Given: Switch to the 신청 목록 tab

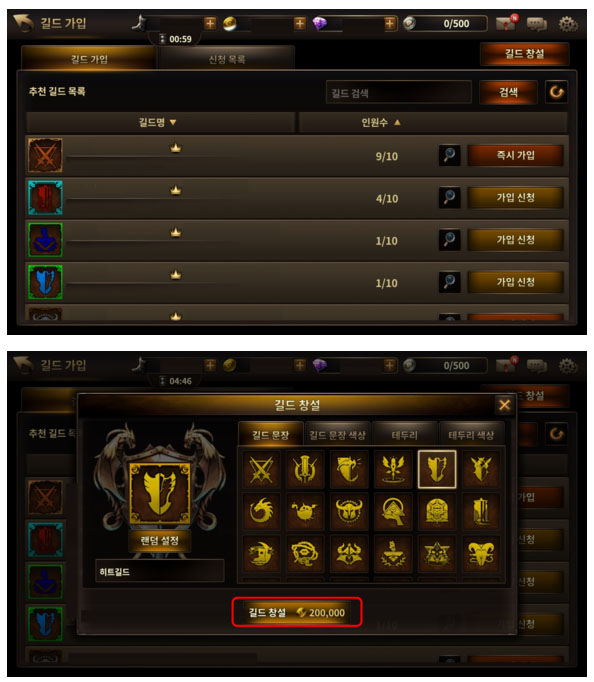Looking at the screenshot, I should (227, 59).
